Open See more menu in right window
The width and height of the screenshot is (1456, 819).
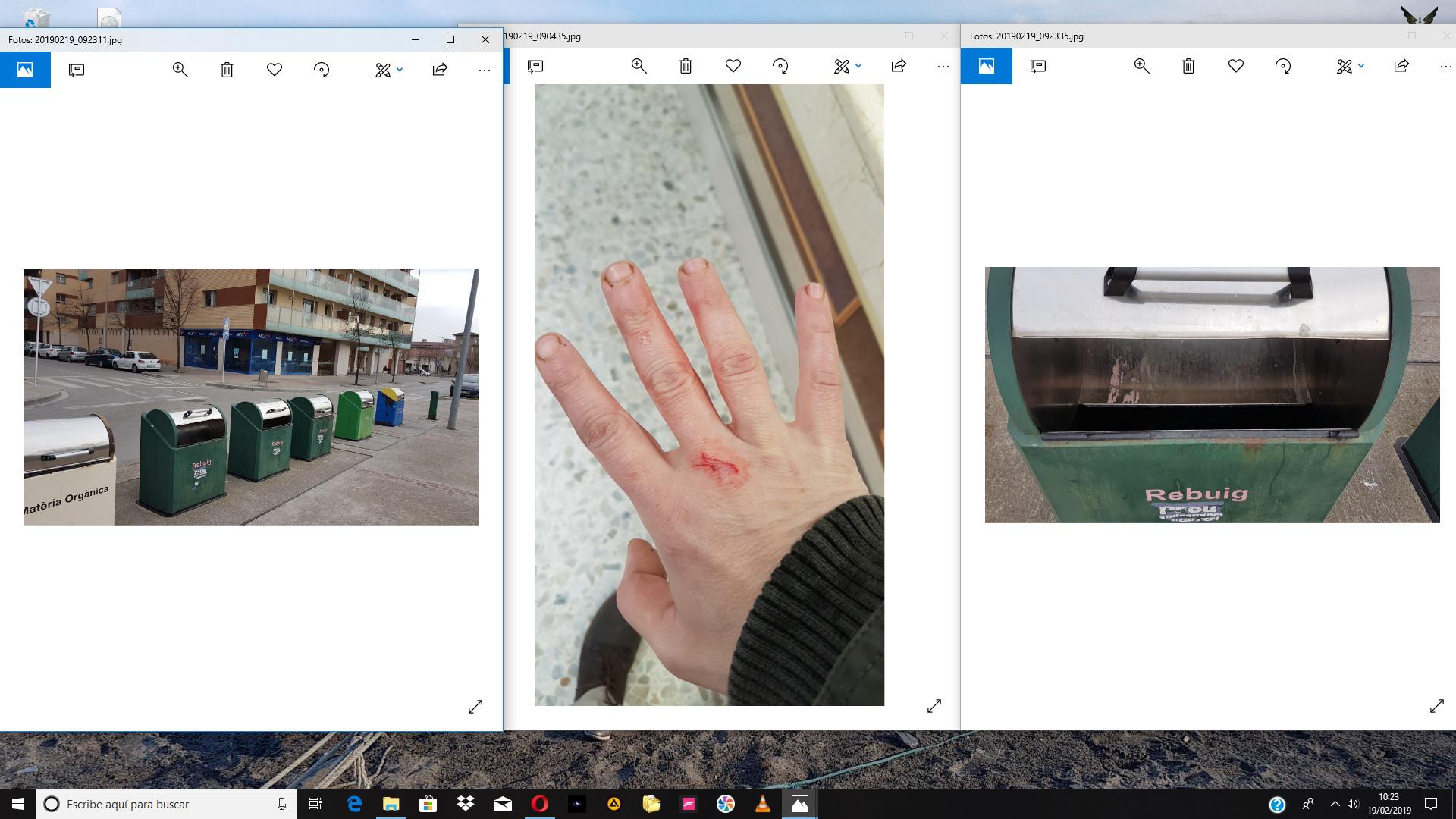point(1445,66)
